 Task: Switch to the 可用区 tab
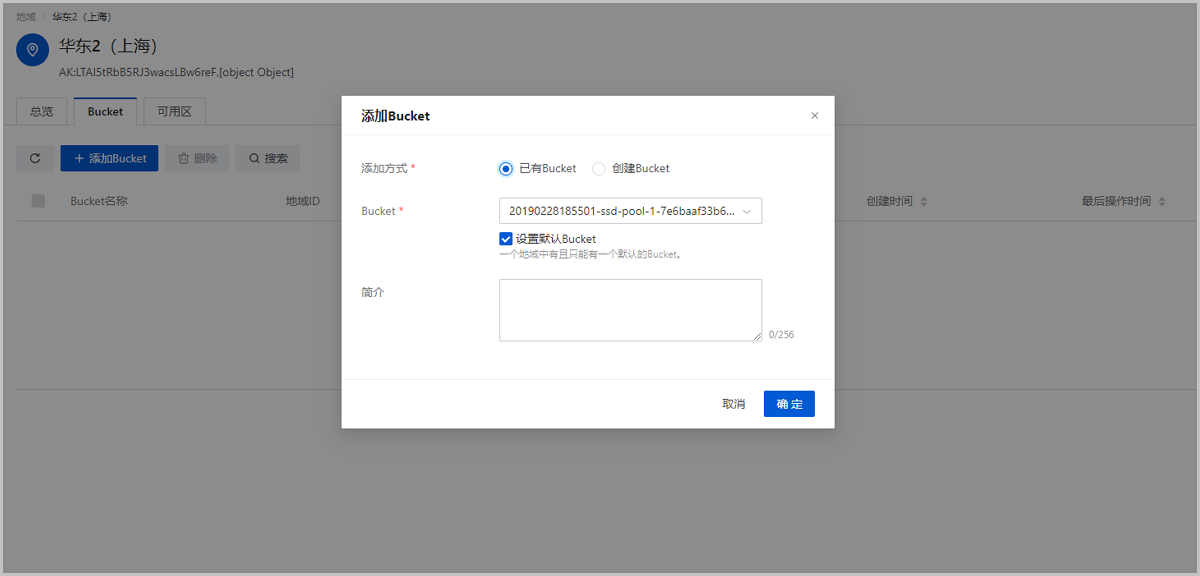coord(174,112)
